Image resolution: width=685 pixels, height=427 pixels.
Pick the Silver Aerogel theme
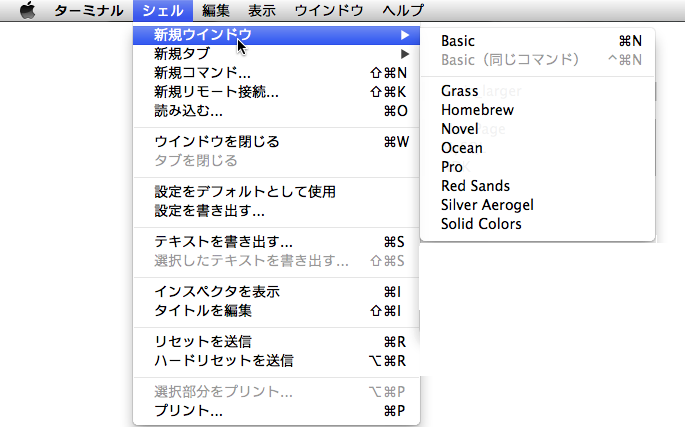[x=538, y=205]
